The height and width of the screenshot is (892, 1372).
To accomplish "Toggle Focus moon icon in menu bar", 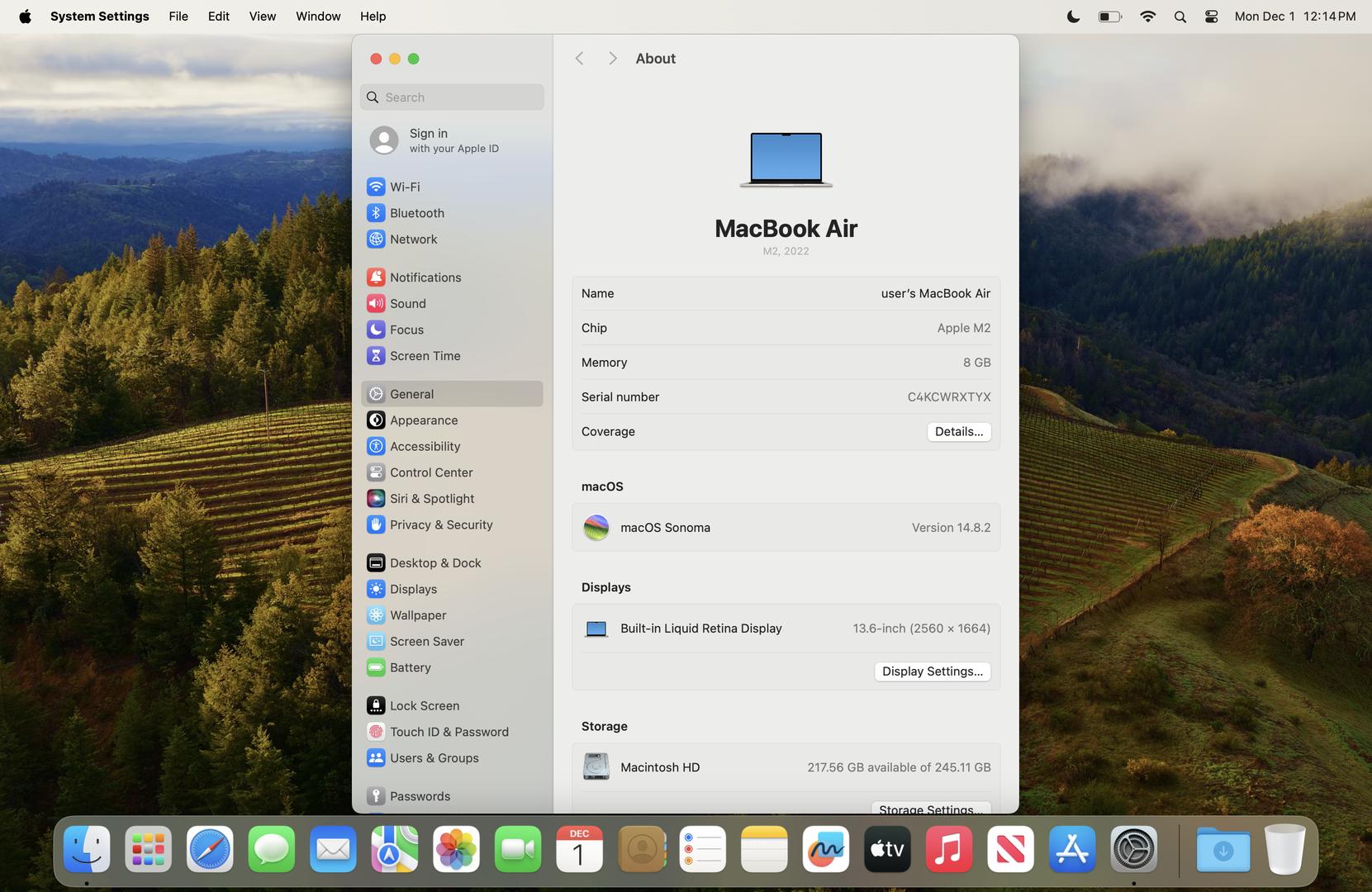I will click(1073, 17).
